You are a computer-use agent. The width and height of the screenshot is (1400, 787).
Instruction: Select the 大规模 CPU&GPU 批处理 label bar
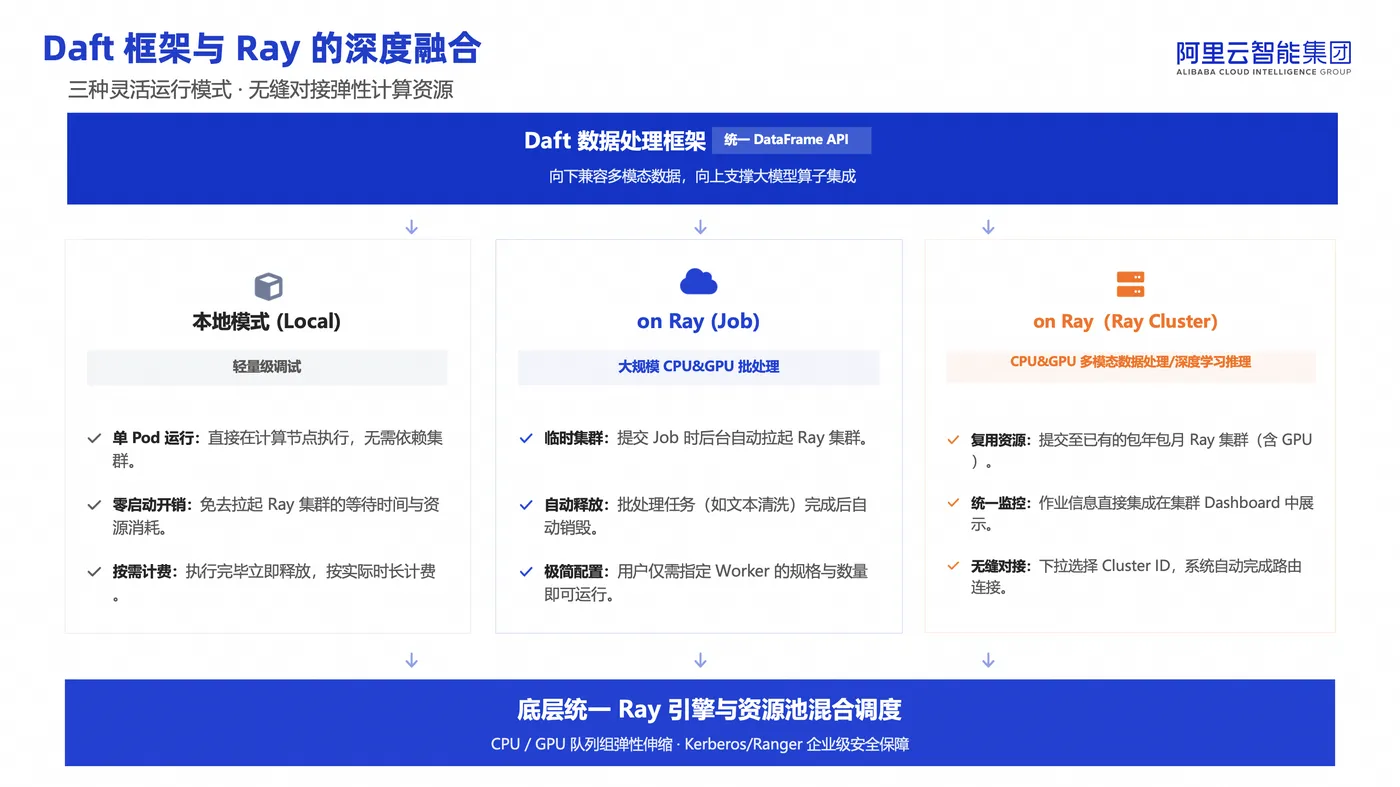coord(698,367)
